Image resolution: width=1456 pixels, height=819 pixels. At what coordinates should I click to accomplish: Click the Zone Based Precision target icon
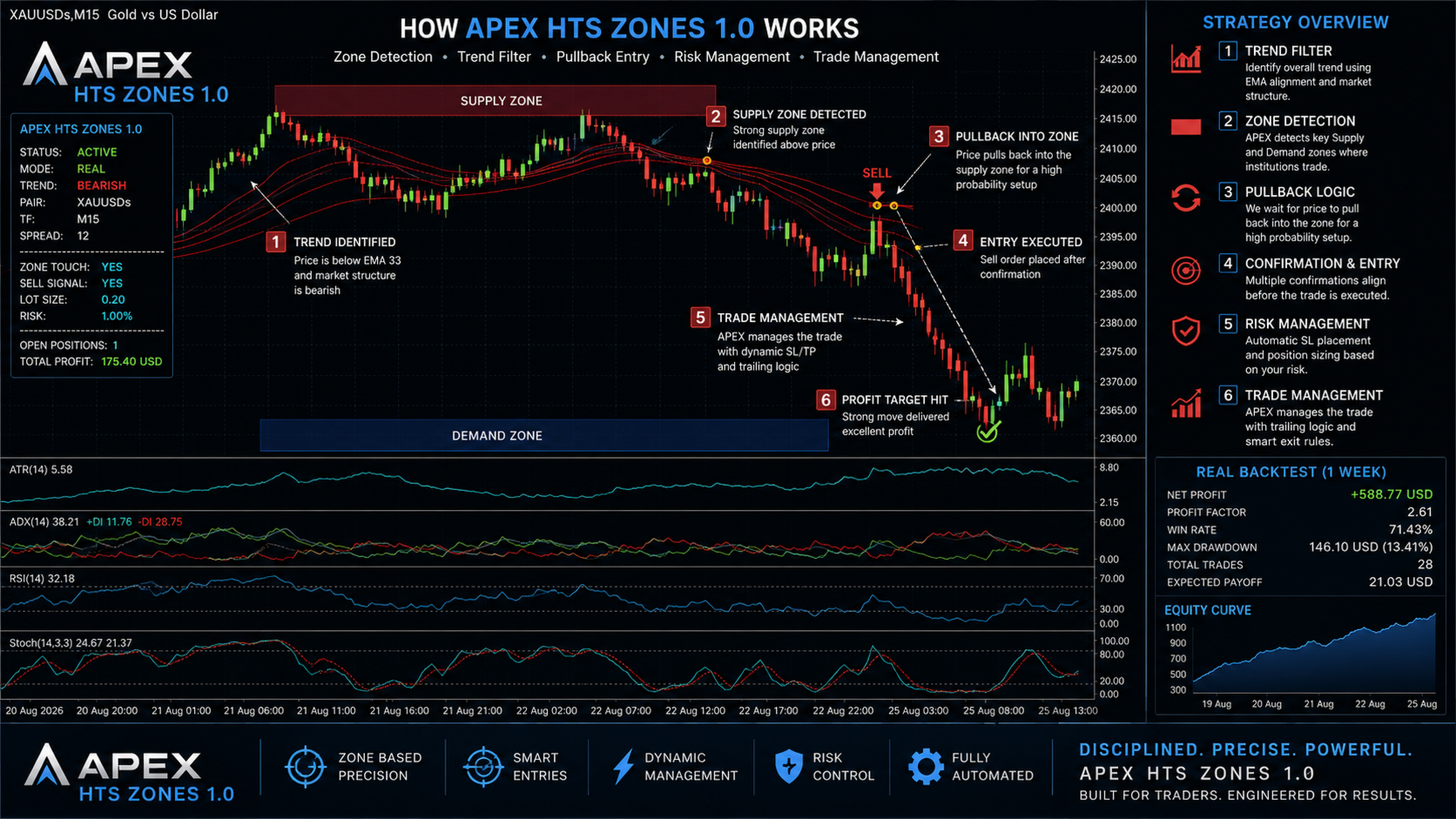click(x=306, y=767)
